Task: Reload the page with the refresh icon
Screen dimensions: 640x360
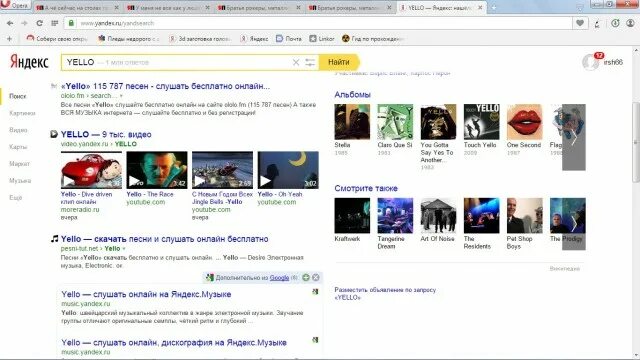Action: pyautogui.click(x=39, y=23)
